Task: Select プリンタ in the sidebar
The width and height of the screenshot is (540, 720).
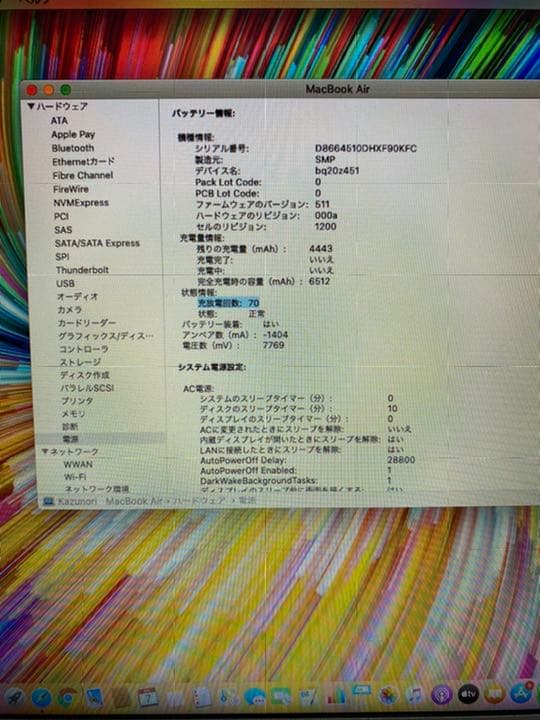Action: (77, 401)
